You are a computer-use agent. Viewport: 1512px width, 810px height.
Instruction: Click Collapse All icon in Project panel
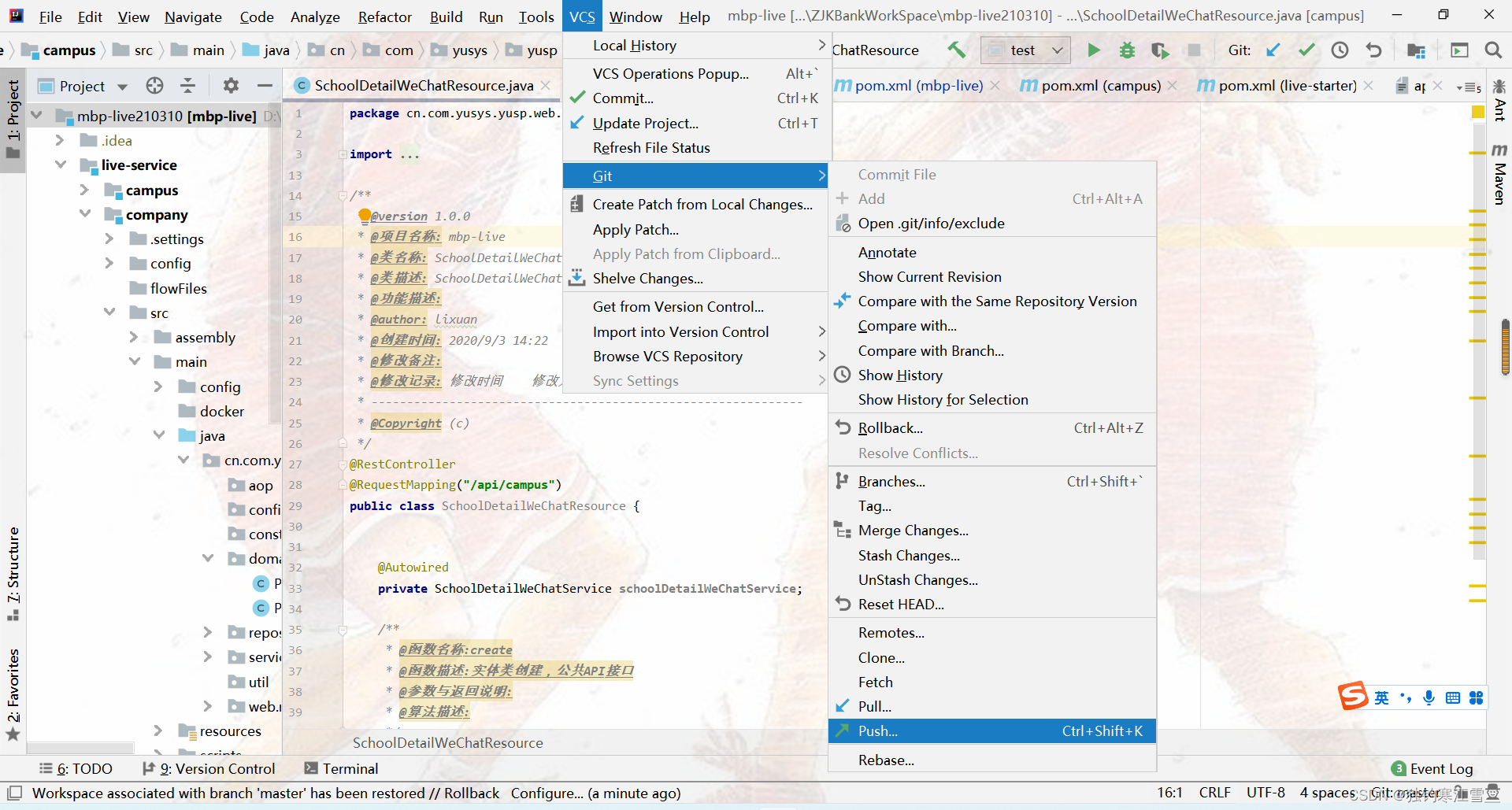[x=187, y=85]
